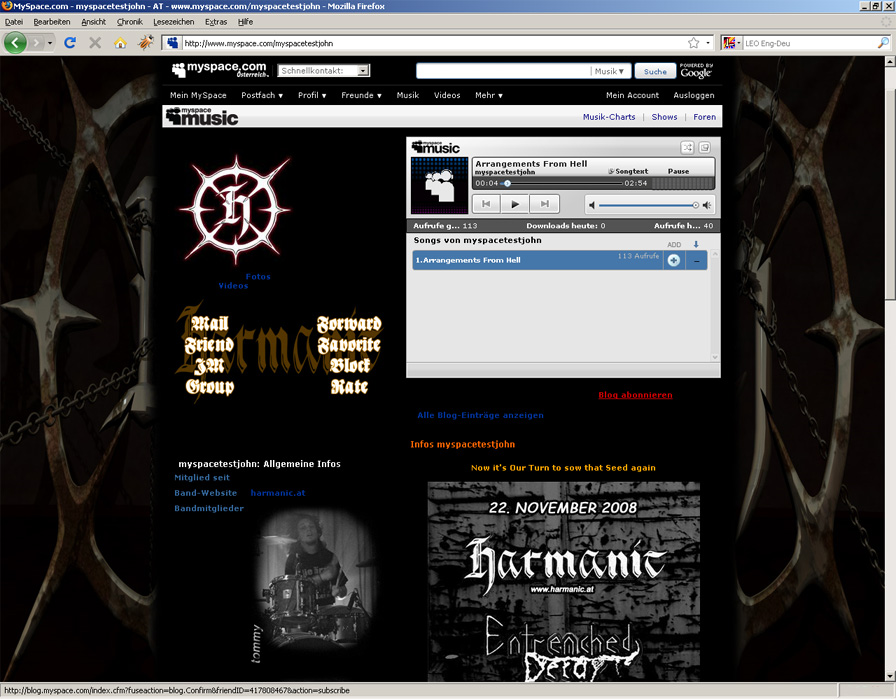Open the Musik search category dropdown
This screenshot has height=699, width=896.
pos(609,71)
